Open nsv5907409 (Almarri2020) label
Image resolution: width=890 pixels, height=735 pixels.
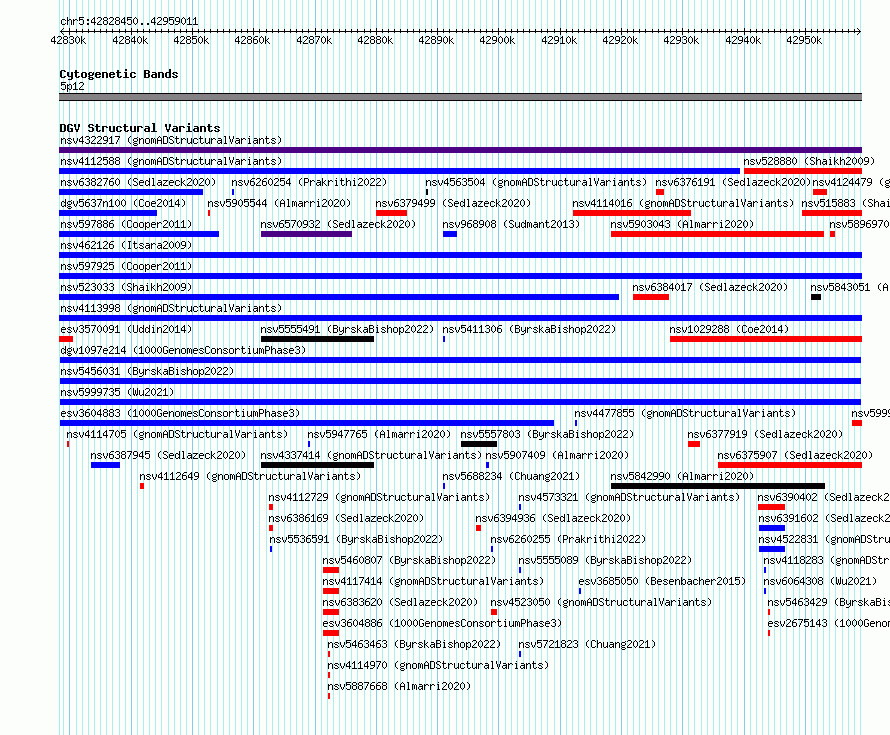tap(557, 455)
